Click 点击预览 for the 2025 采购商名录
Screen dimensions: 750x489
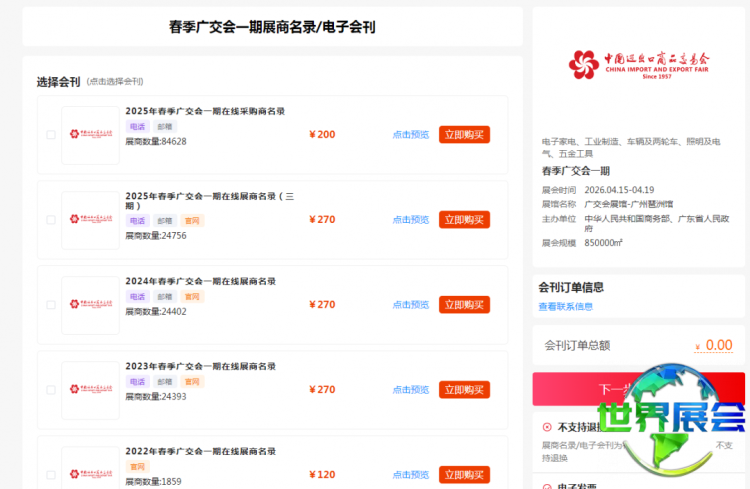click(410, 135)
